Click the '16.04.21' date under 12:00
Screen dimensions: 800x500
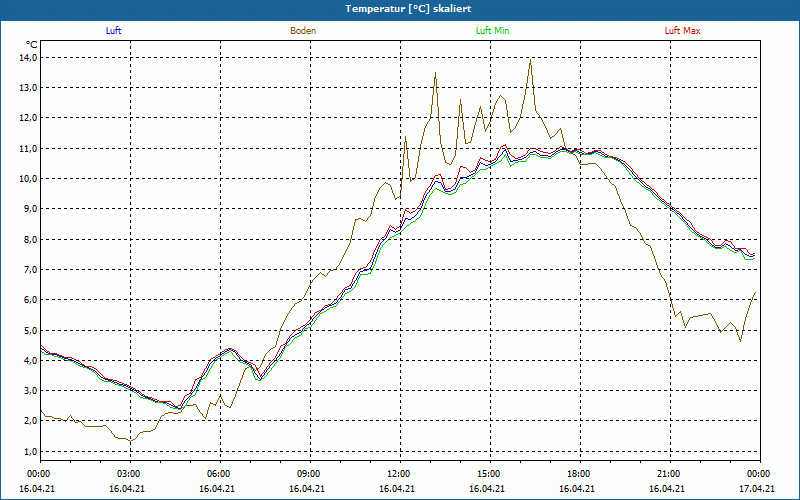(397, 488)
